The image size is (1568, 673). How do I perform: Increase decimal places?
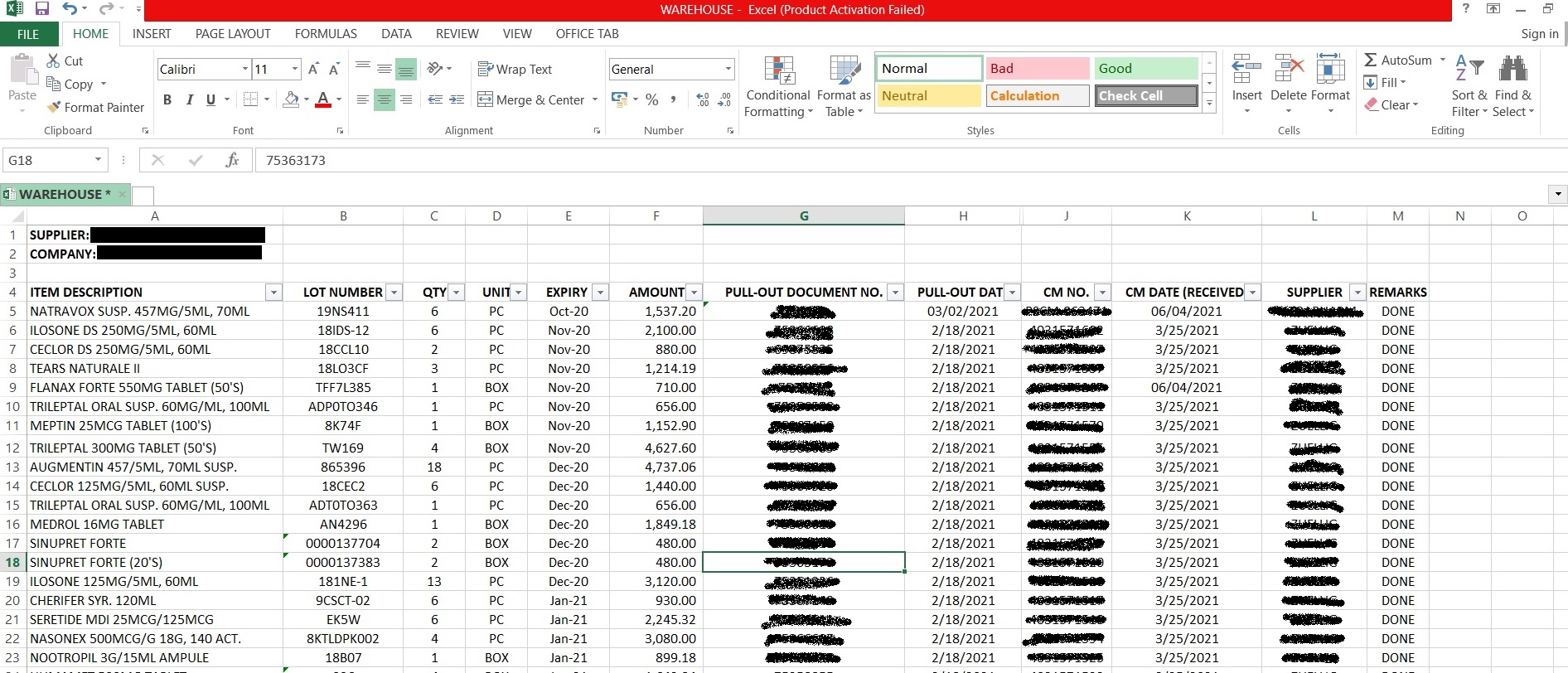[x=703, y=99]
